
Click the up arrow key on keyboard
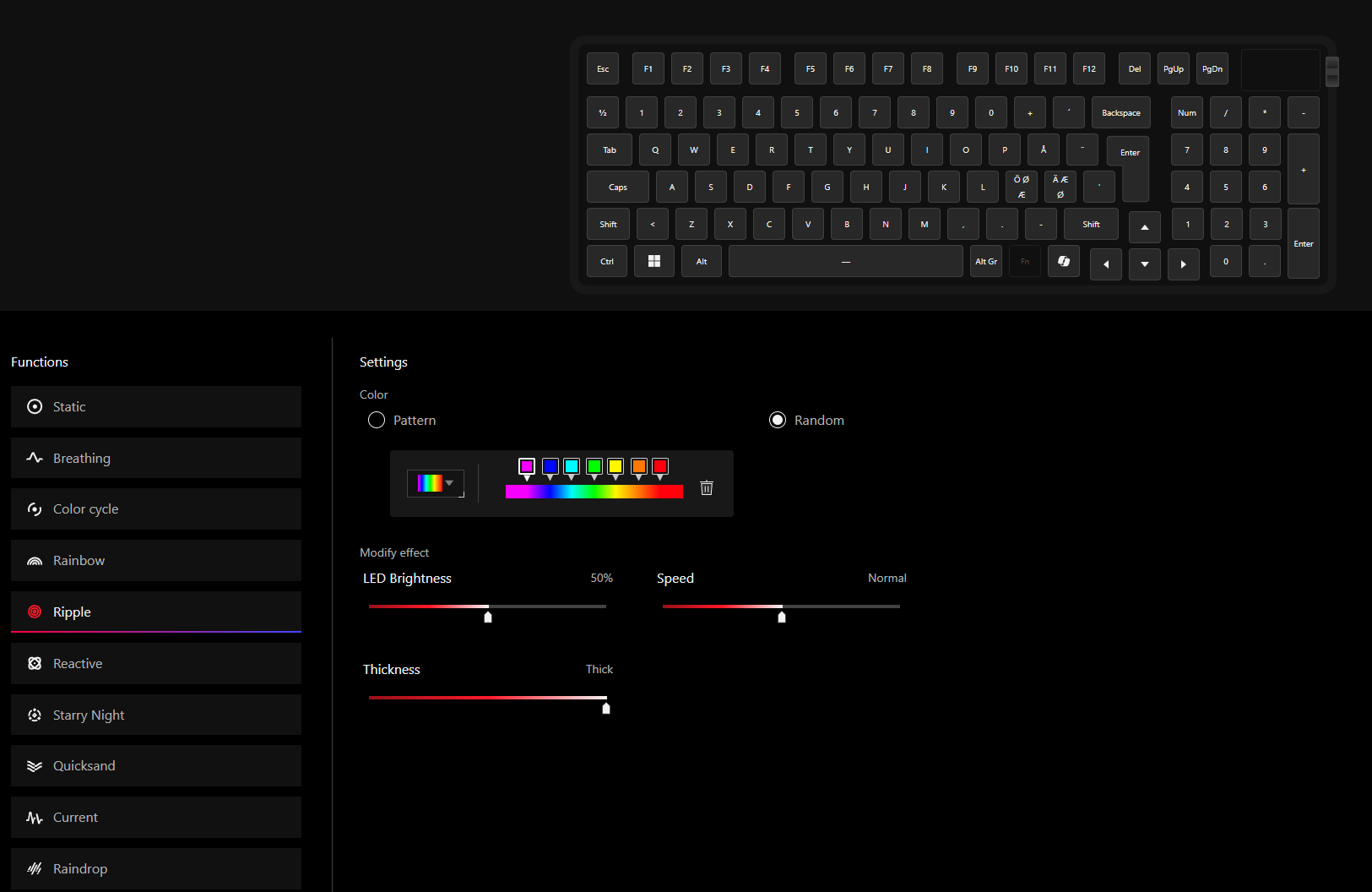coord(1144,226)
